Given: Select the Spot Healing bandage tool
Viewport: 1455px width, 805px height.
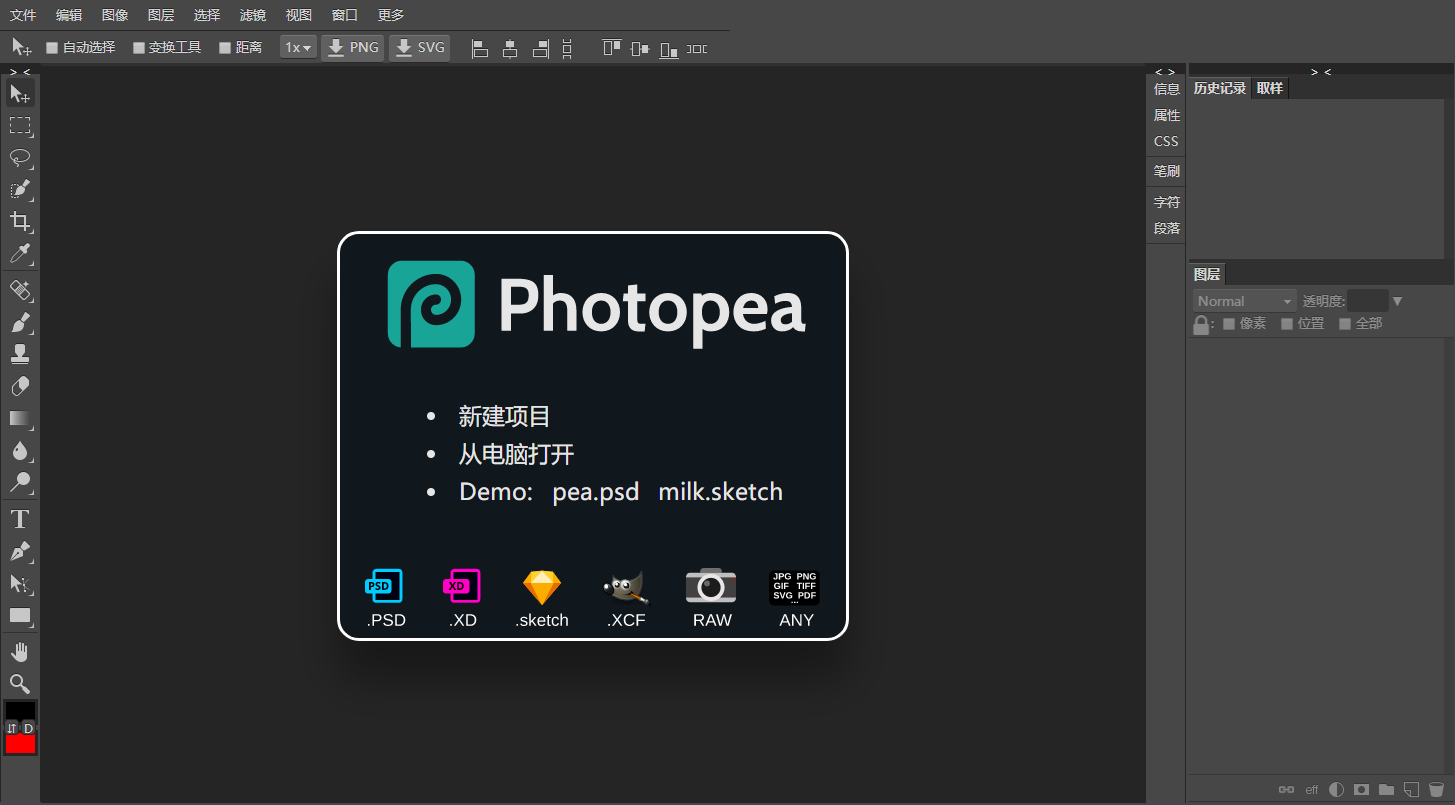Looking at the screenshot, I should [x=20, y=290].
